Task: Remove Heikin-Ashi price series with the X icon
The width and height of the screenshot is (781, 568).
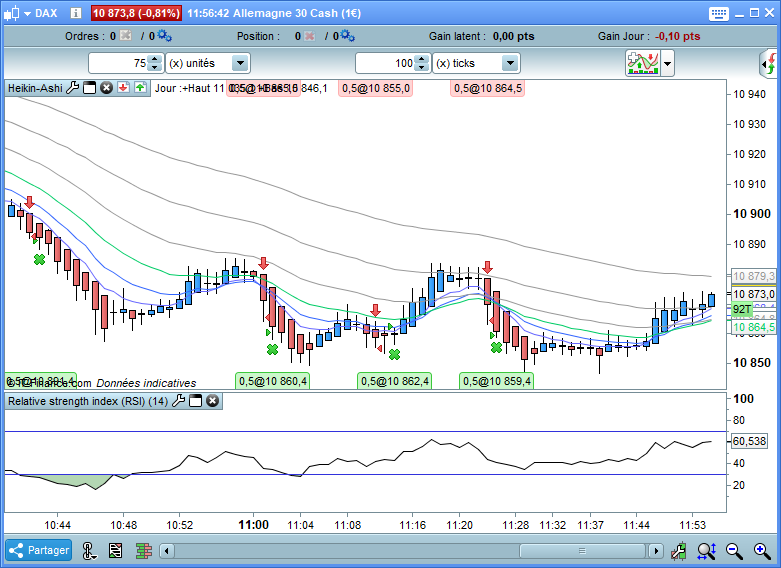Action: pos(107,88)
